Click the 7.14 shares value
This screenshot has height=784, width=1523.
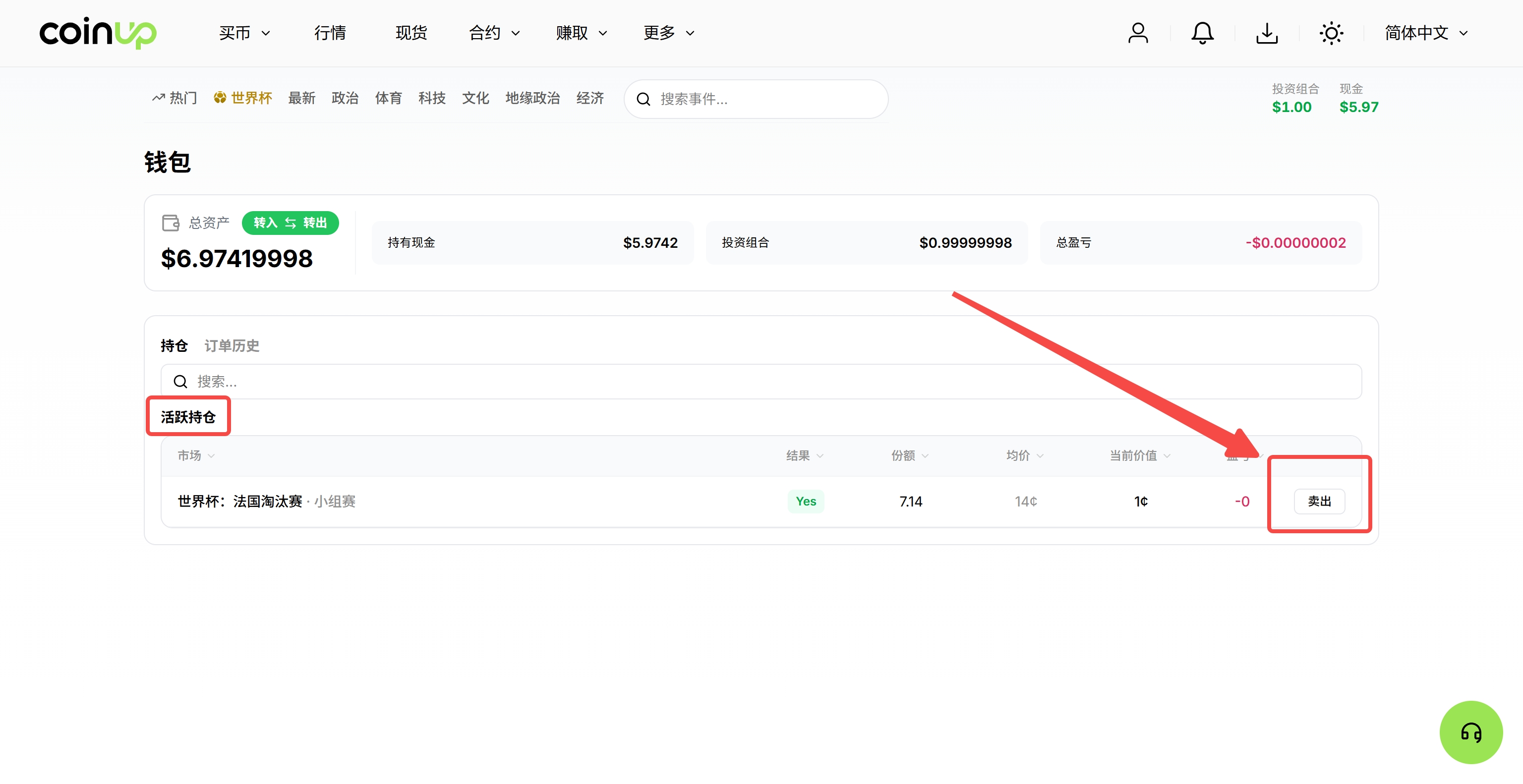point(911,502)
